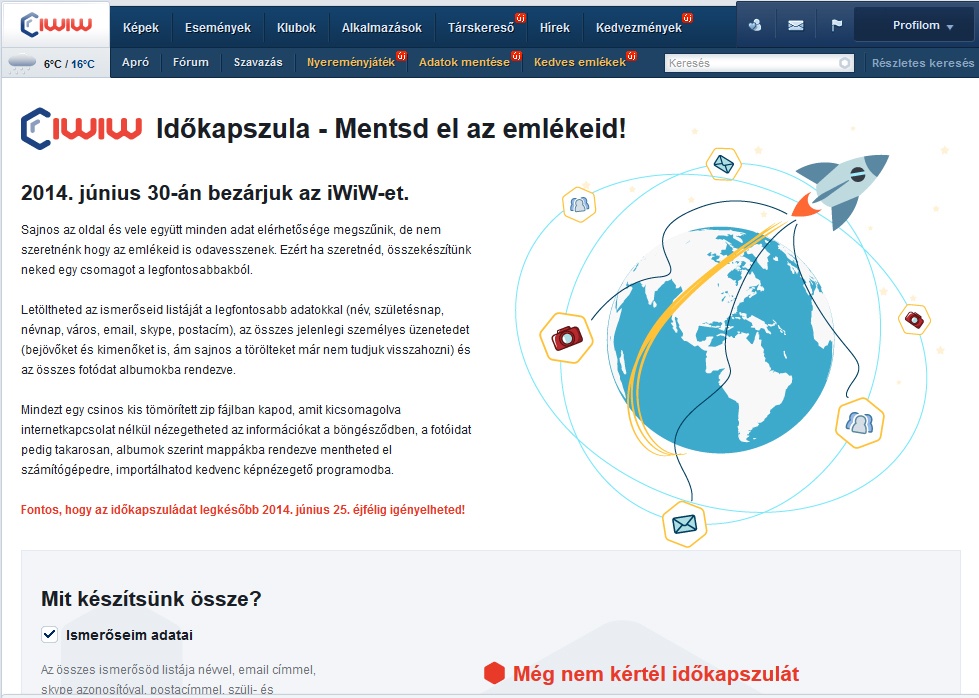Click the search submit icon
This screenshot has width=979, height=698.
tap(845, 63)
